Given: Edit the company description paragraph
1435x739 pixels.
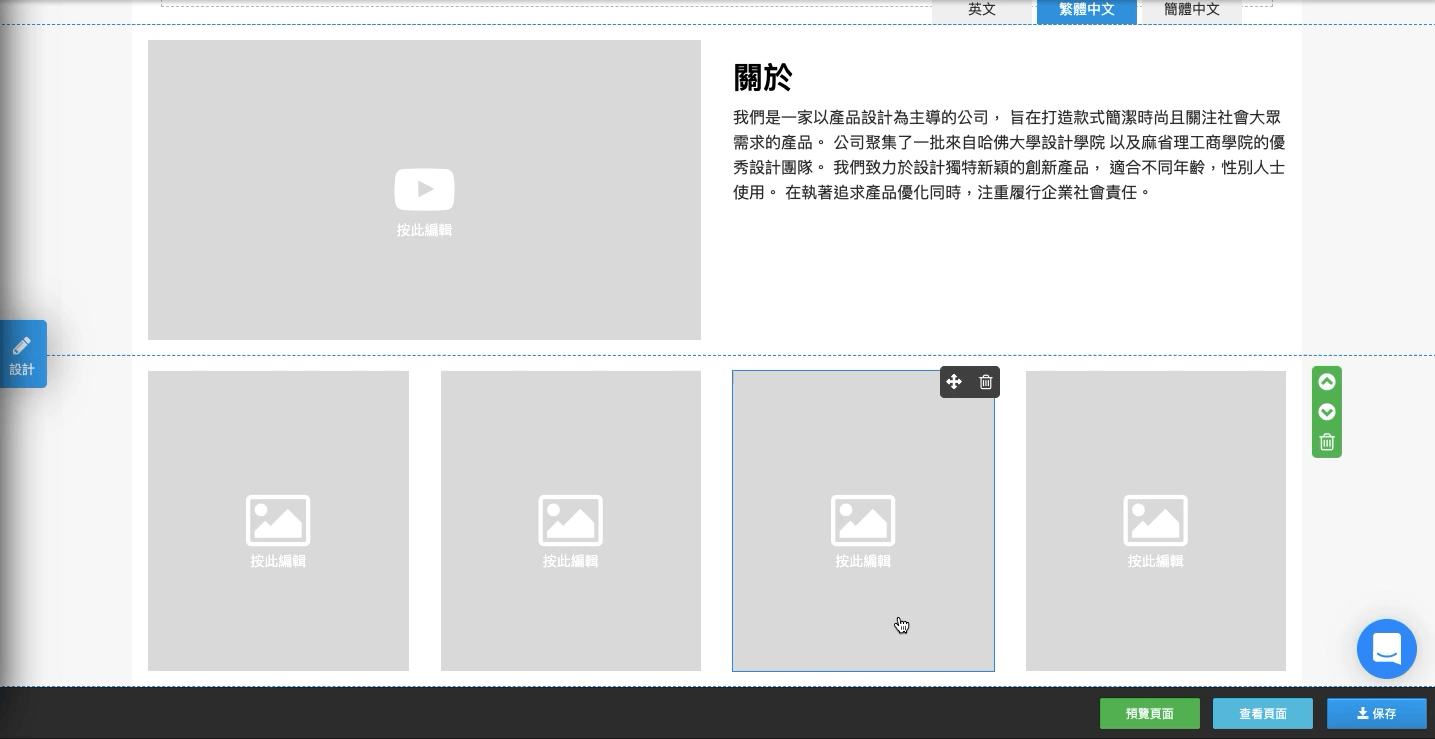Looking at the screenshot, I should pos(1009,155).
